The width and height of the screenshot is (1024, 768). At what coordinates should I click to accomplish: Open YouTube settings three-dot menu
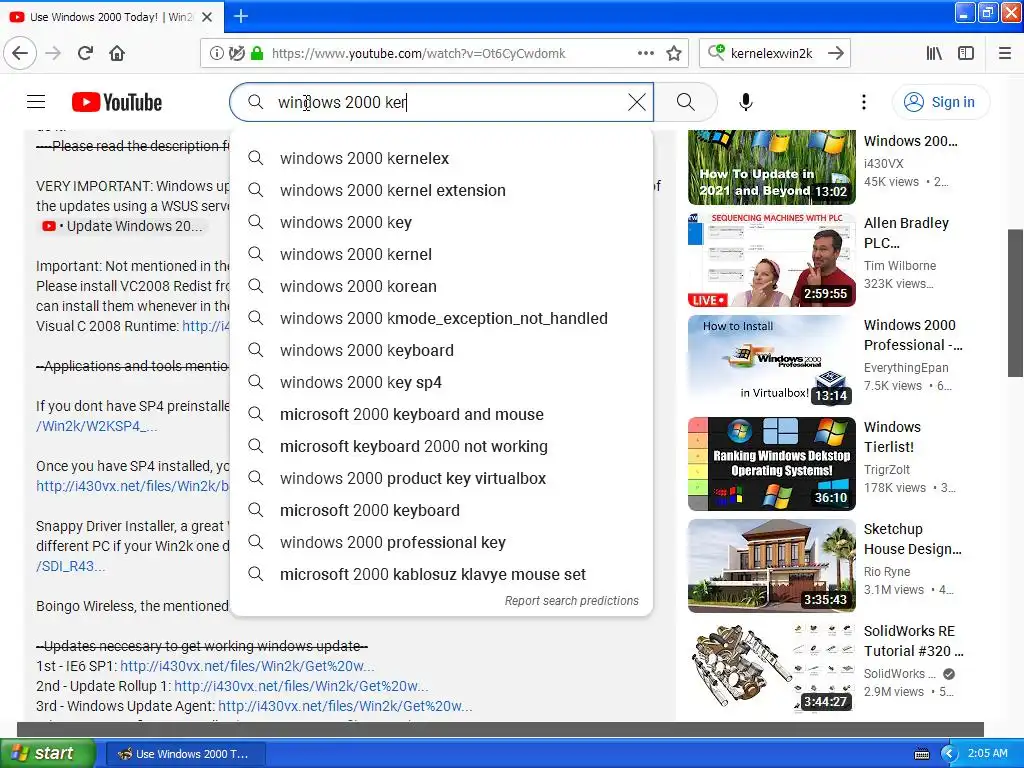(x=863, y=102)
